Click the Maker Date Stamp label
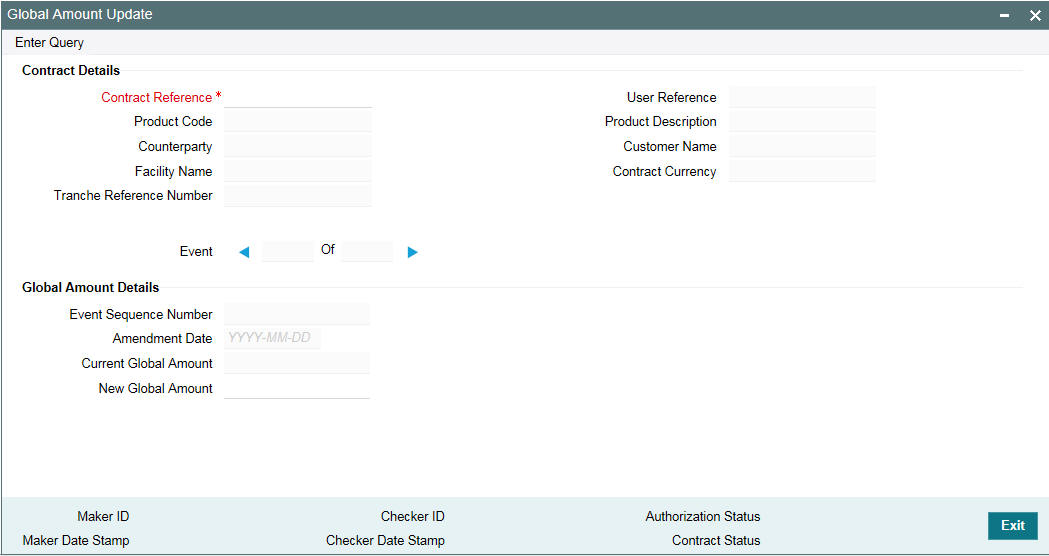This screenshot has height=556, width=1049. coord(76,540)
